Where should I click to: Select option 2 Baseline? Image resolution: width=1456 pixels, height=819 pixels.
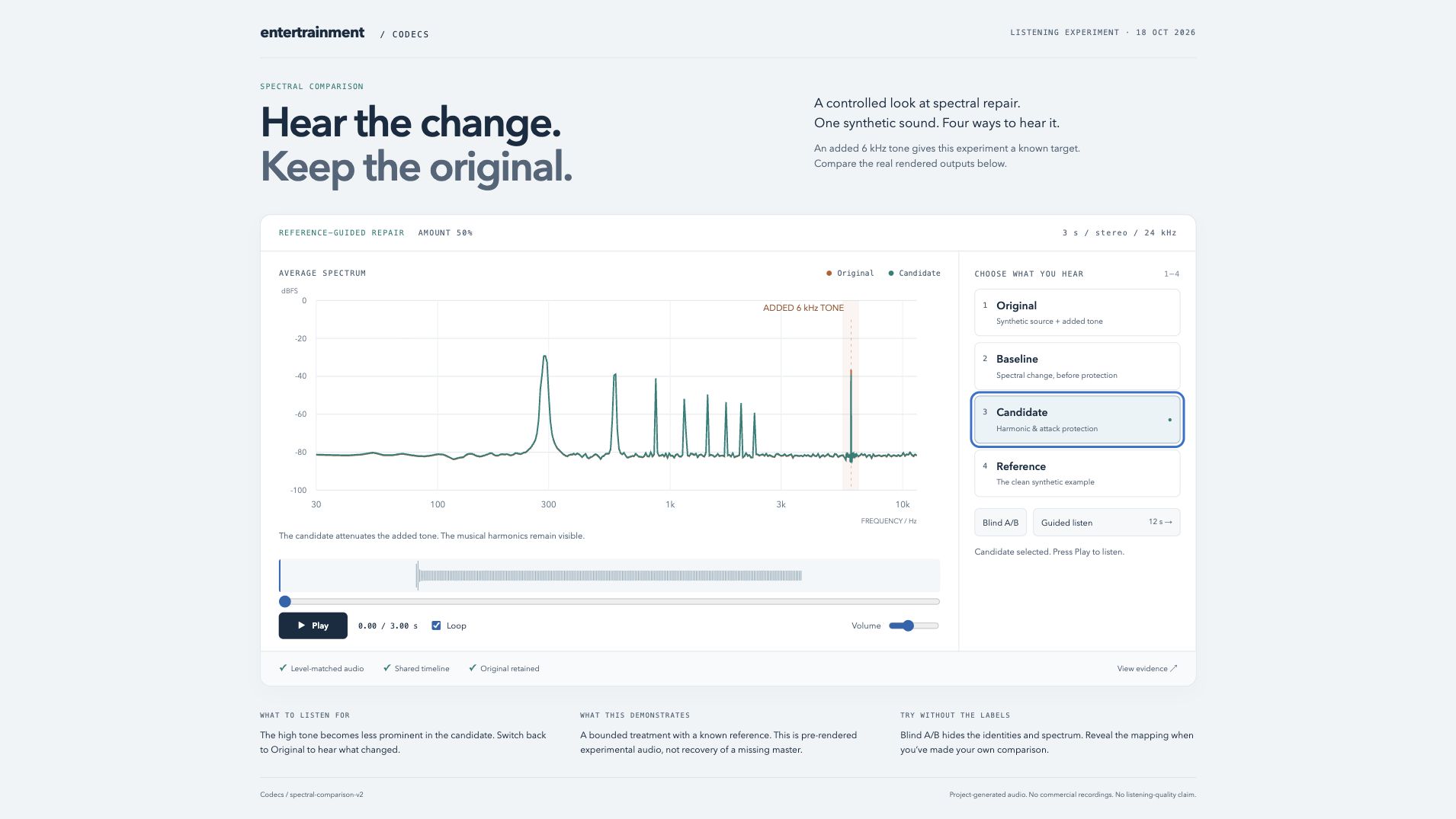1076,366
